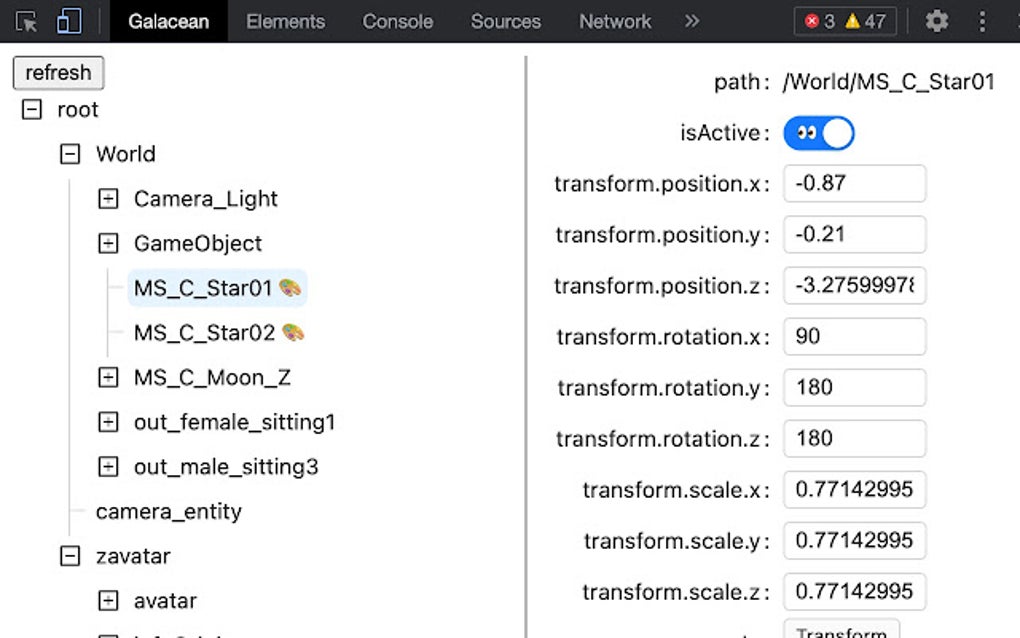Viewport: 1020px width, 638px height.
Task: Select out_female_sitting1 in the tree
Action: [235, 423]
